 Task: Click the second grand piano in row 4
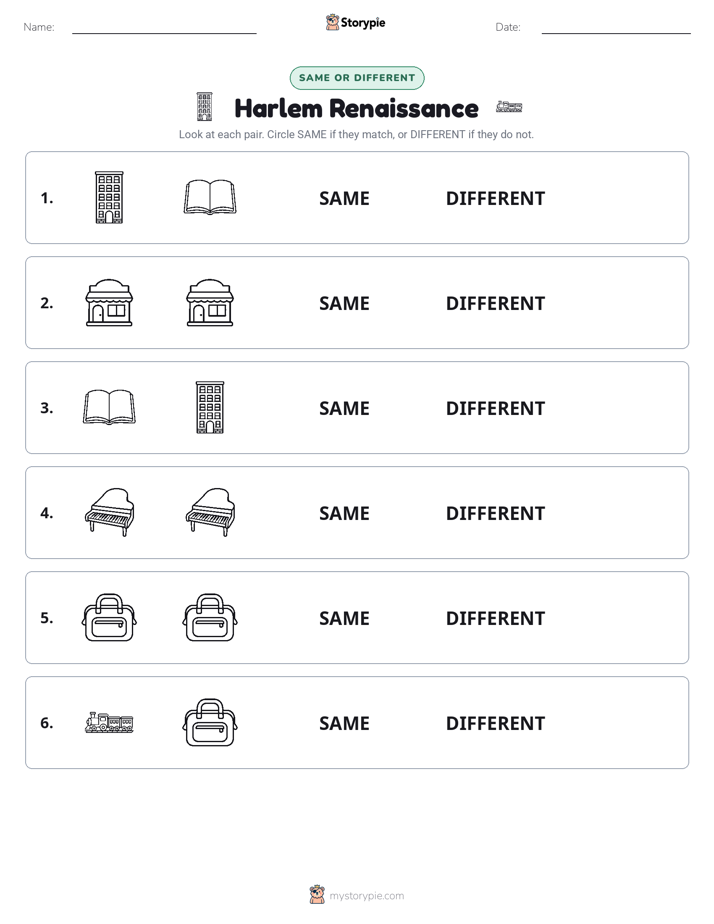[x=210, y=512]
